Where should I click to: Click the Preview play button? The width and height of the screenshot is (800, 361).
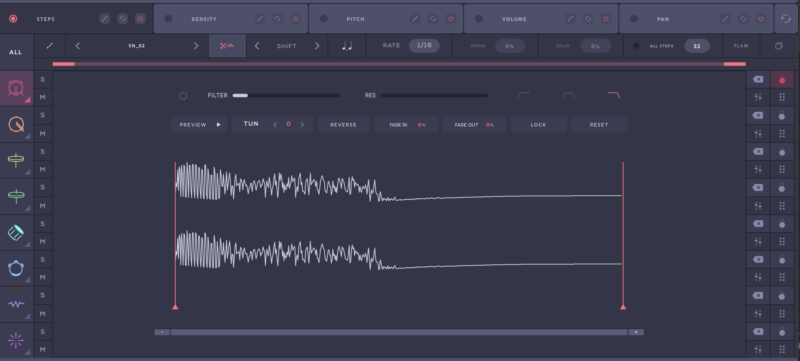[x=199, y=124]
